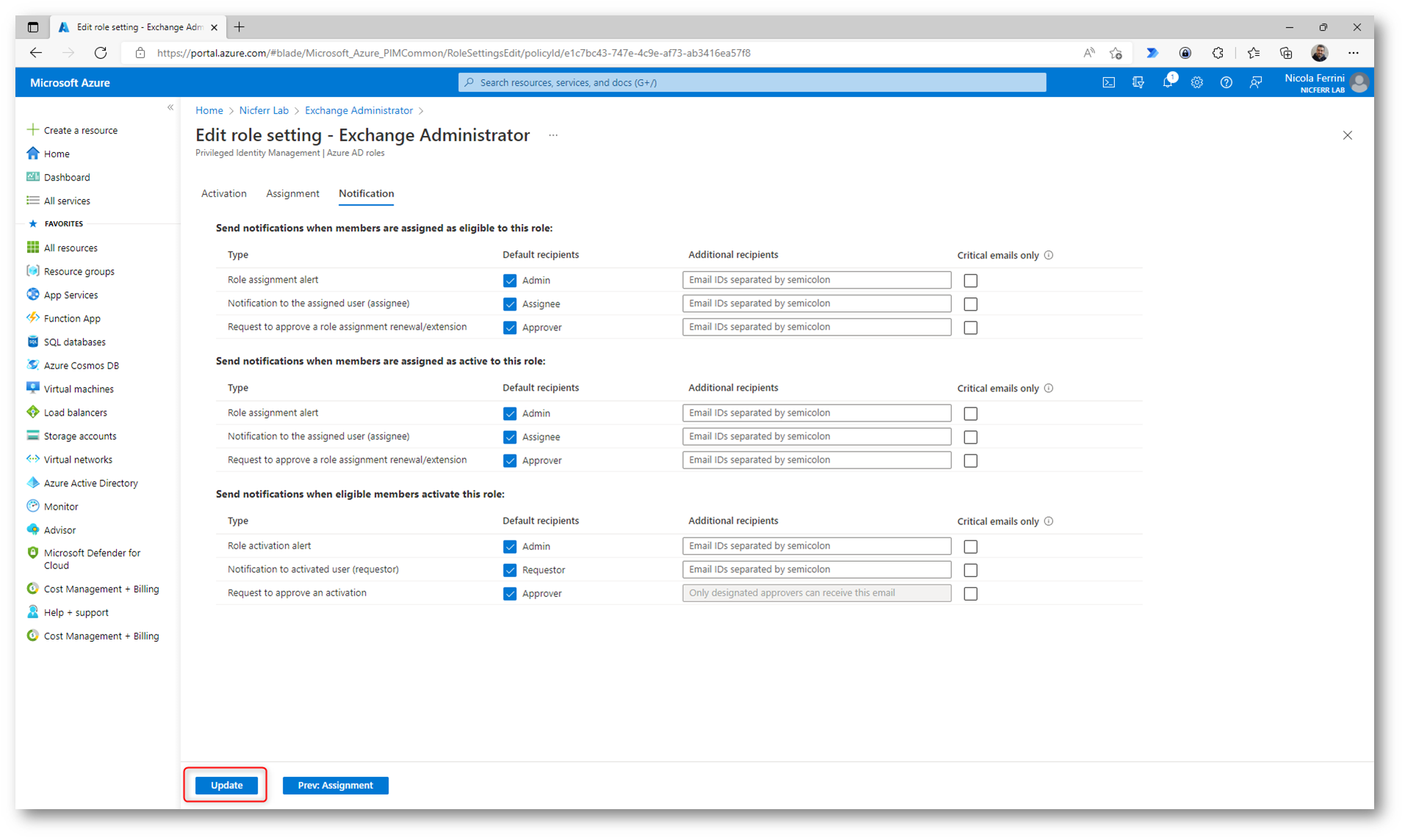Open Exchange Administrator breadcrumb link
The image size is (1405, 840).
pos(358,110)
